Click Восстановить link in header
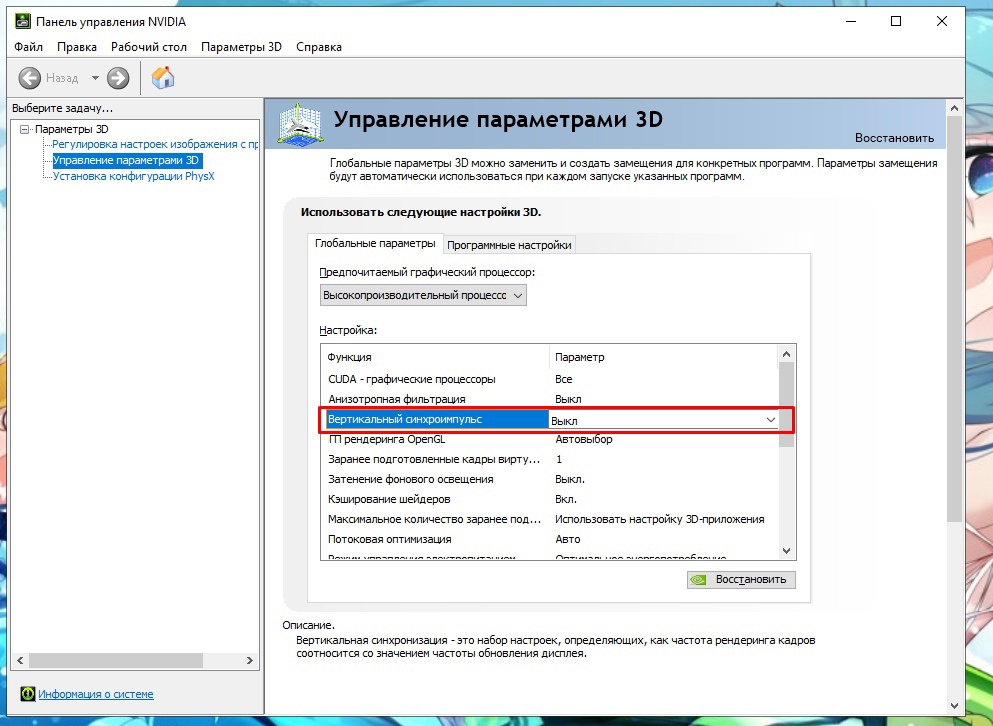This screenshot has width=993, height=726. (x=894, y=137)
